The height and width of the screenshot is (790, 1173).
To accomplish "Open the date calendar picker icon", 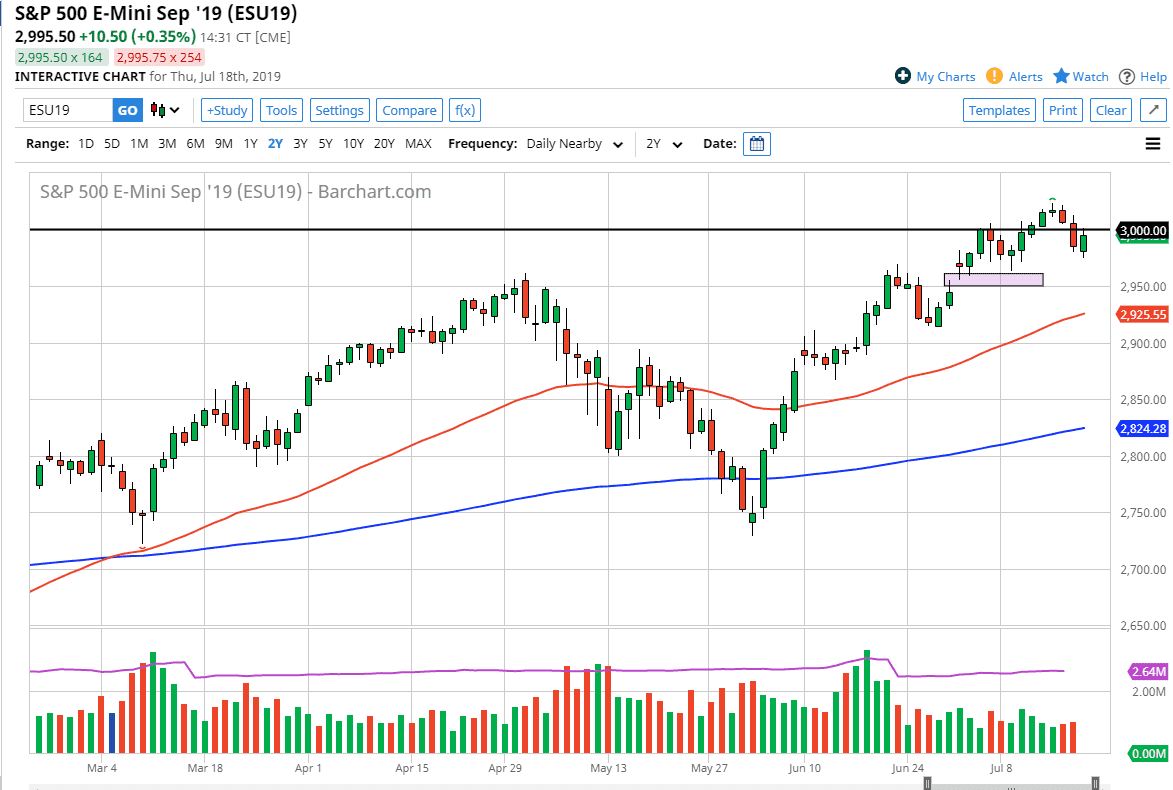I will click(x=758, y=144).
